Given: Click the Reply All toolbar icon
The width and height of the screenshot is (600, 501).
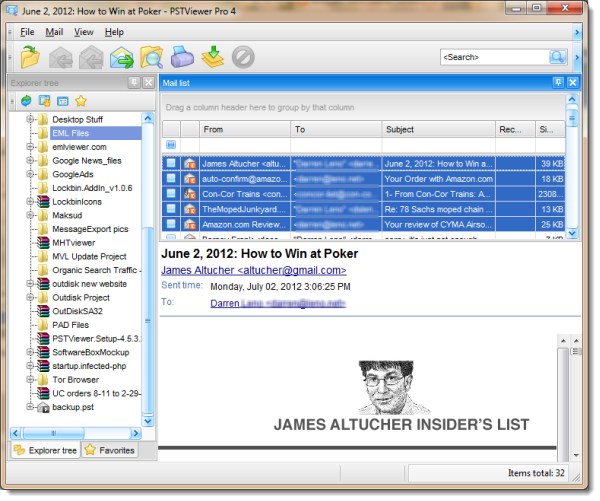Looking at the screenshot, I should (x=91, y=57).
